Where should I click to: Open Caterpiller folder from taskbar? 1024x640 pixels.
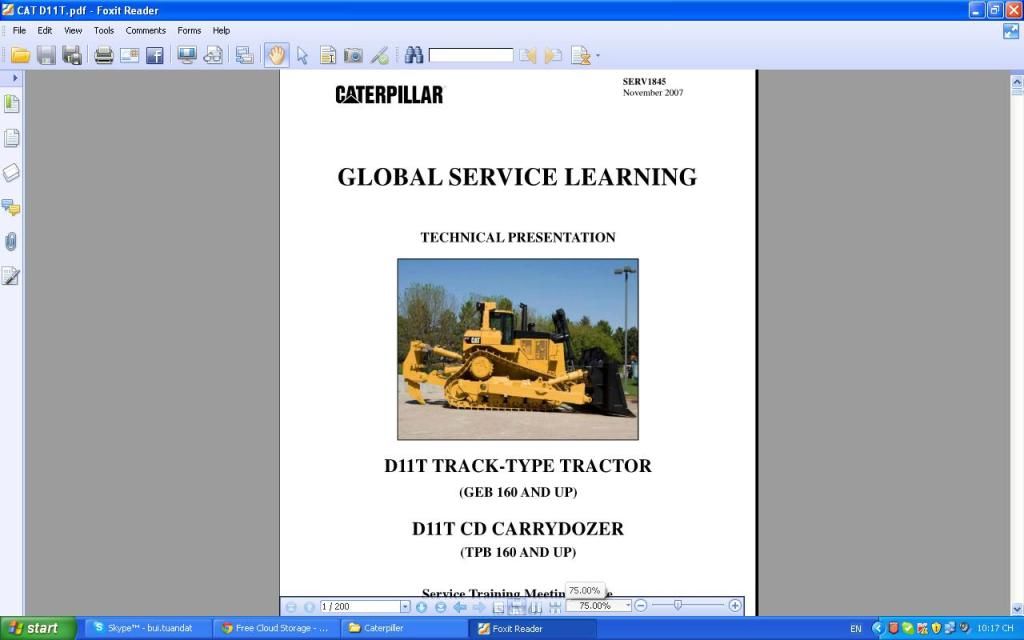pyautogui.click(x=403, y=628)
